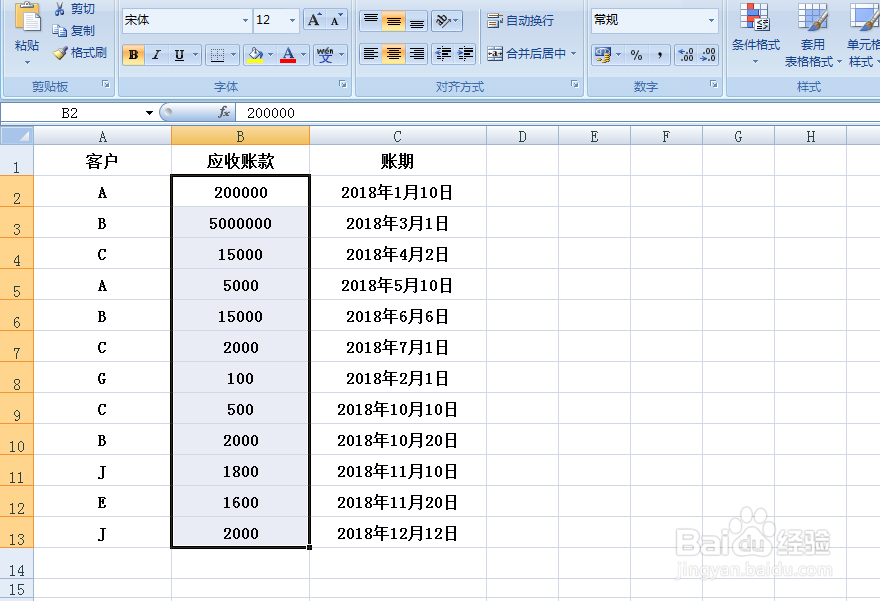Select column B header
Viewport: 880px width, 601px height.
[240, 136]
